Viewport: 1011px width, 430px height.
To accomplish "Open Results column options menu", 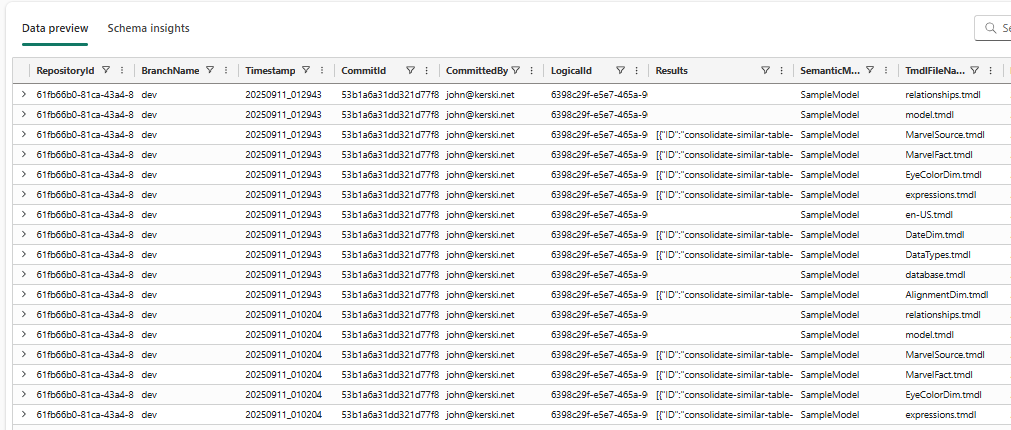I will 781,71.
